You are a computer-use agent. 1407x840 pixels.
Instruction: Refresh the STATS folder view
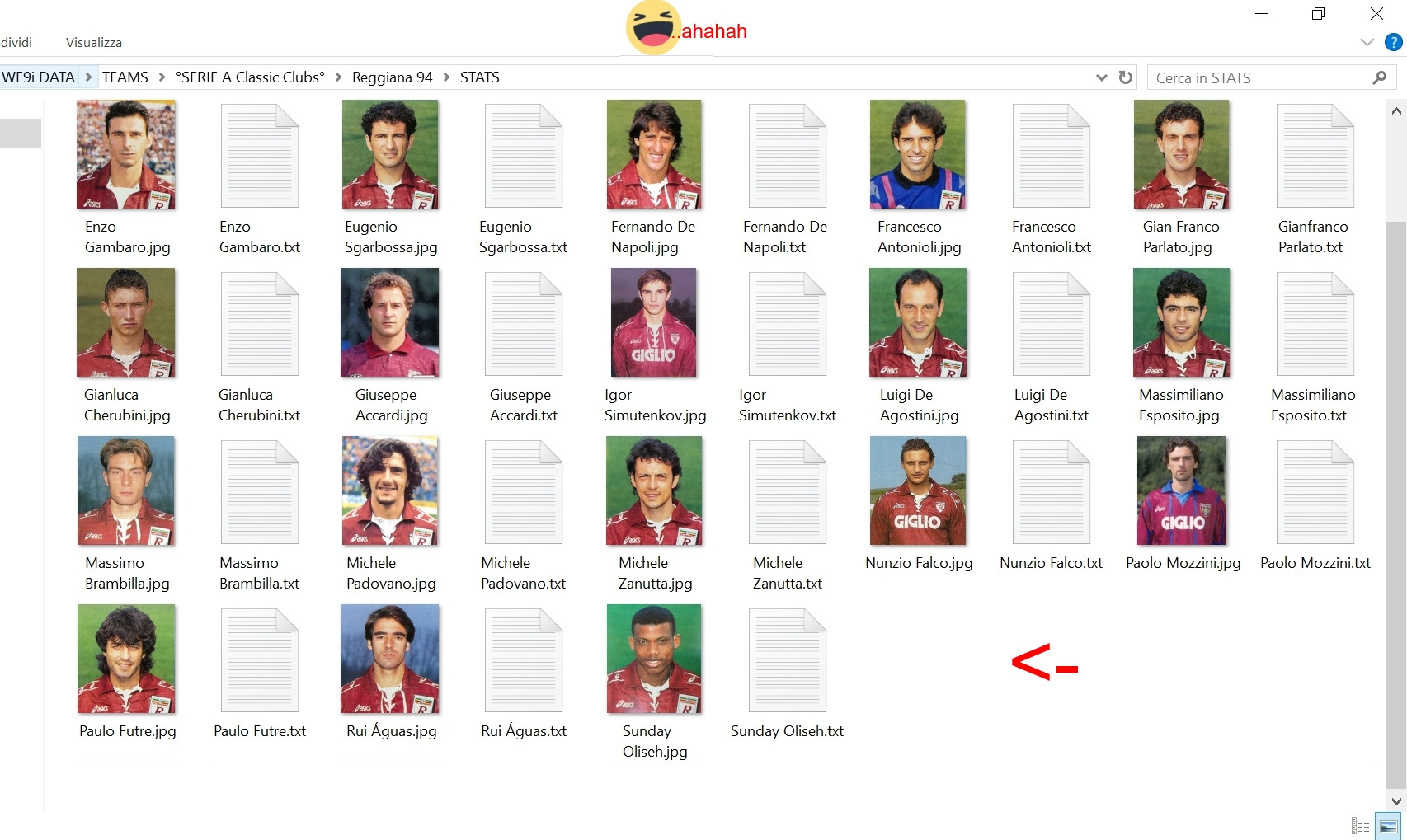pos(1126,77)
